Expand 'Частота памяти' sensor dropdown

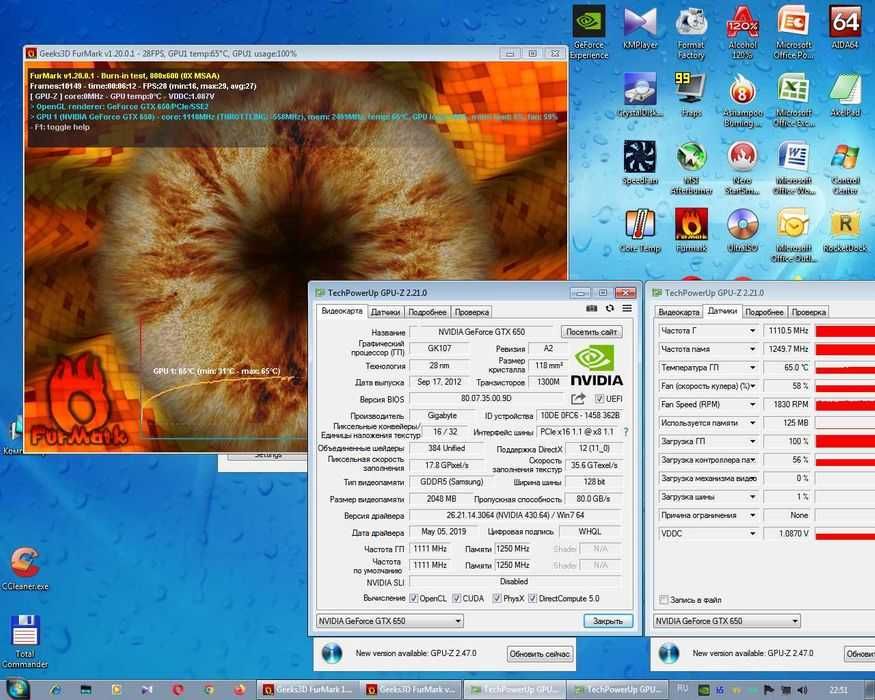pyautogui.click(x=752, y=349)
